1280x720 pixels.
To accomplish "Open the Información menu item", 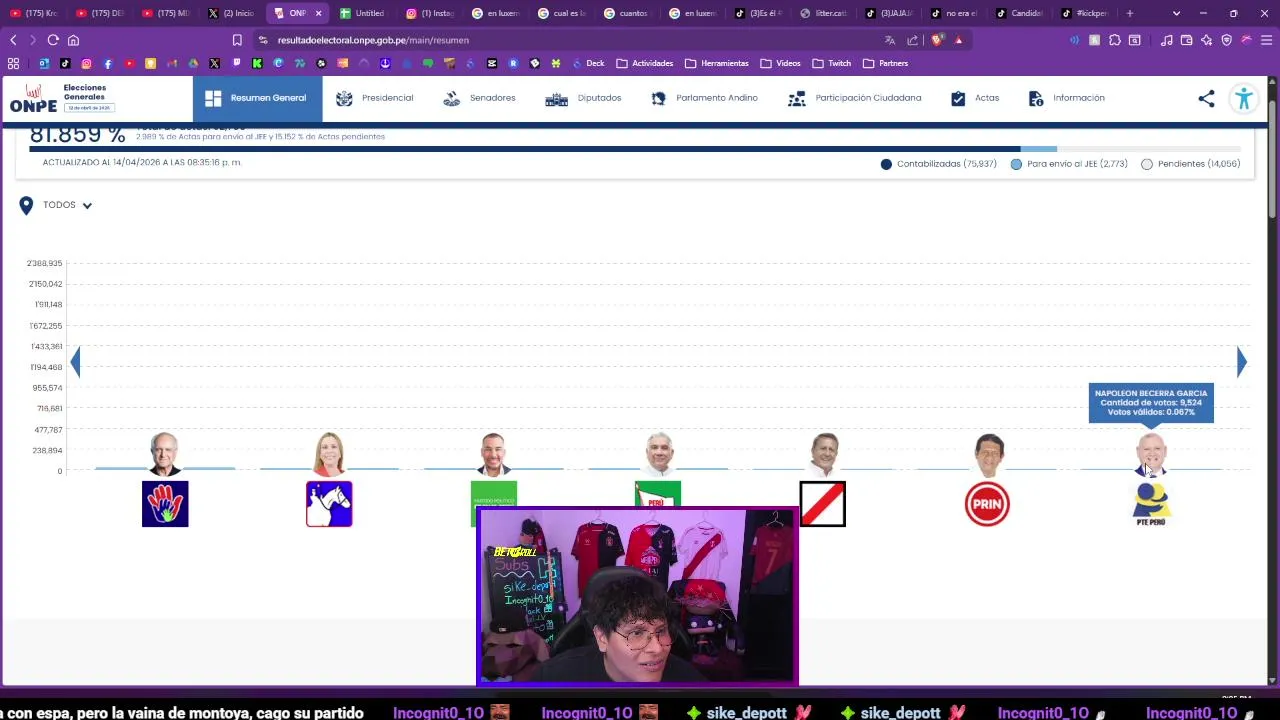I will (1066, 98).
